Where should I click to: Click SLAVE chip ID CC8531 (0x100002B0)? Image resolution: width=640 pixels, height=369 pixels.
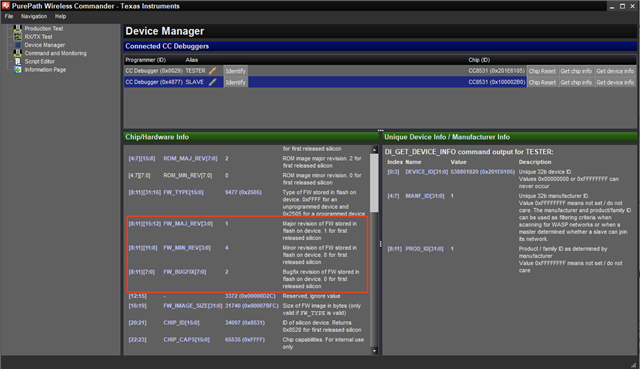496,82
